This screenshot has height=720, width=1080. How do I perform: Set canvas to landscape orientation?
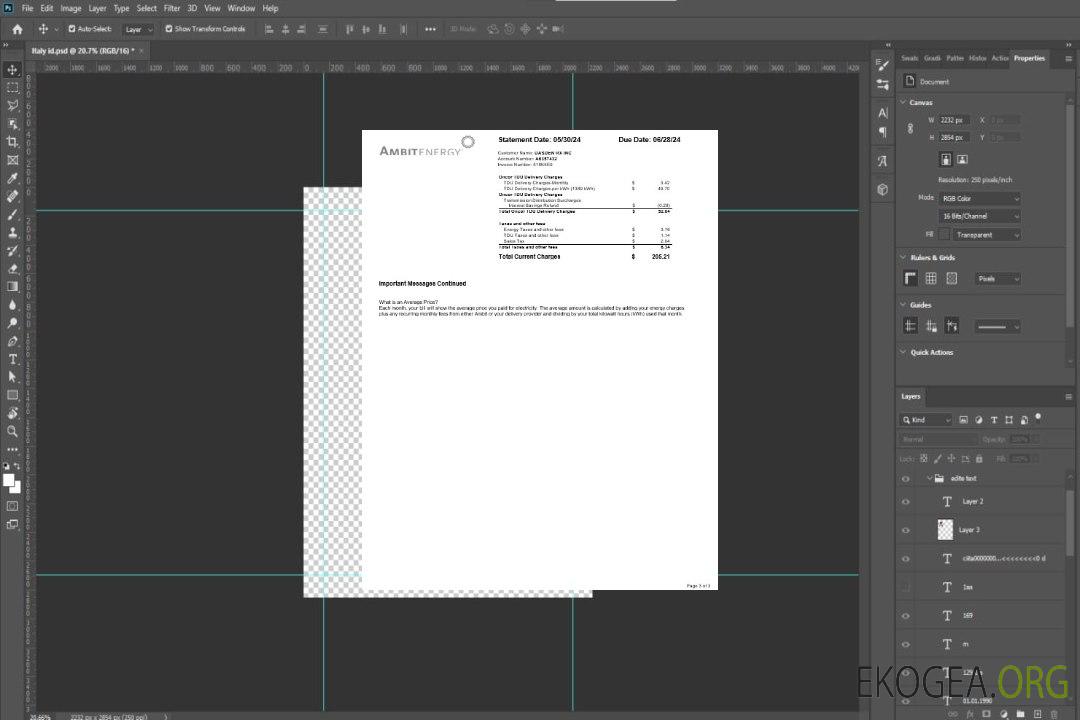click(962, 159)
